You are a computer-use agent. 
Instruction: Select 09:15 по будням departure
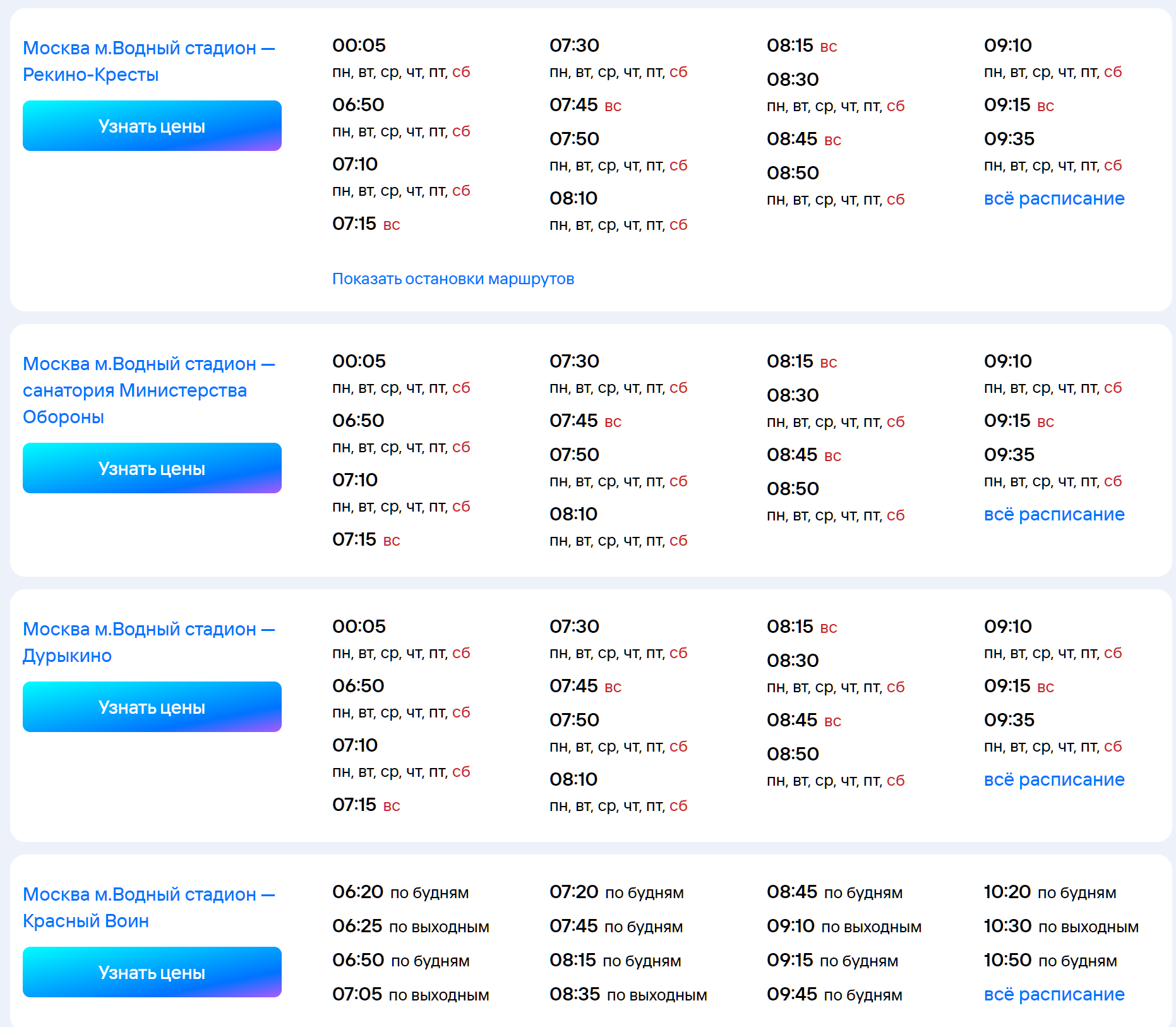click(x=832, y=960)
